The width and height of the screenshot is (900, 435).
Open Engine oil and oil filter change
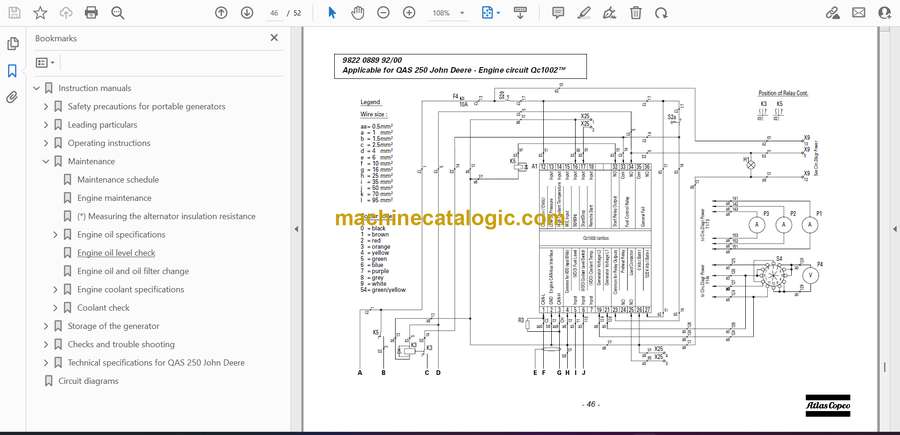click(x=133, y=271)
